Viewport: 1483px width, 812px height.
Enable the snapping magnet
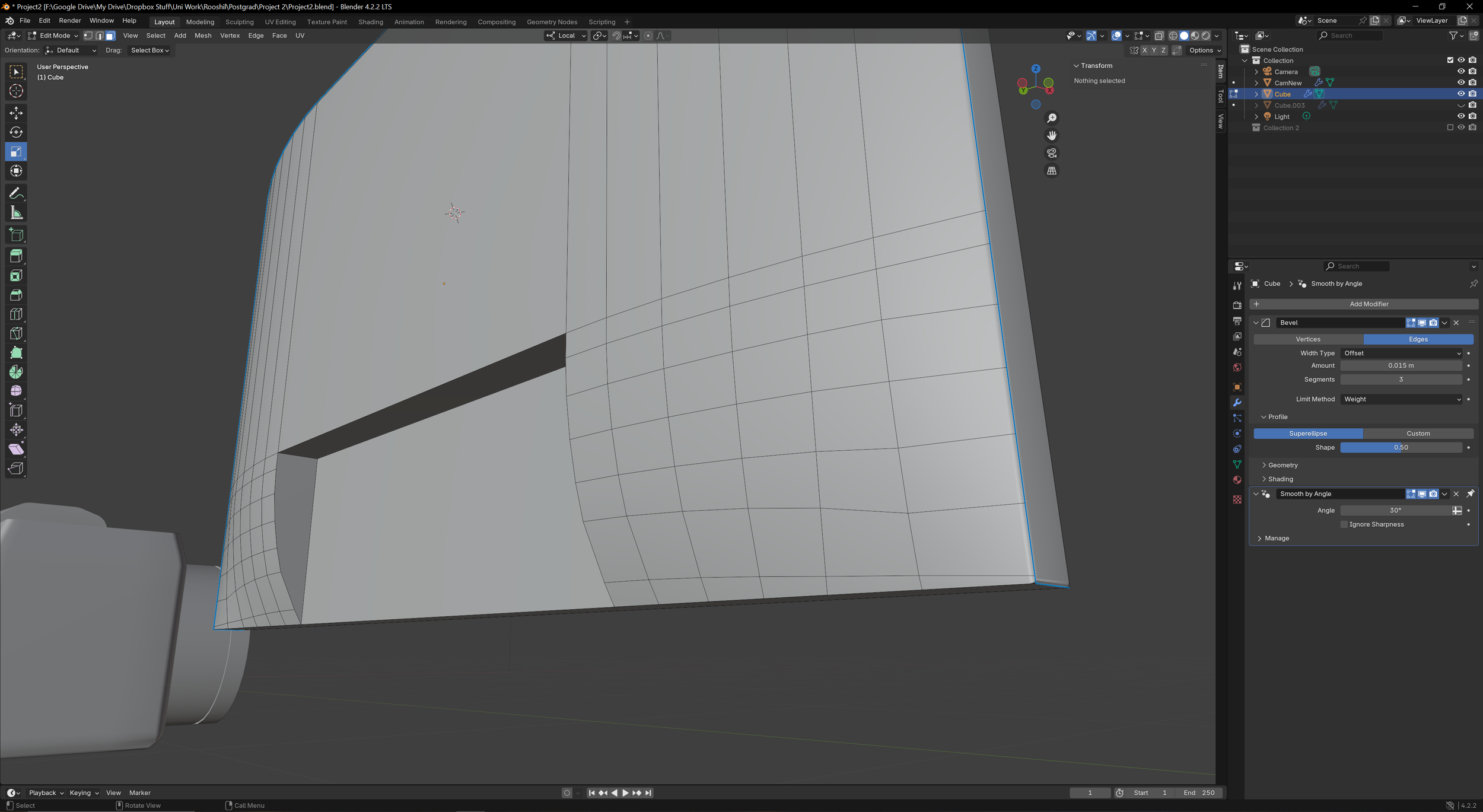[616, 36]
